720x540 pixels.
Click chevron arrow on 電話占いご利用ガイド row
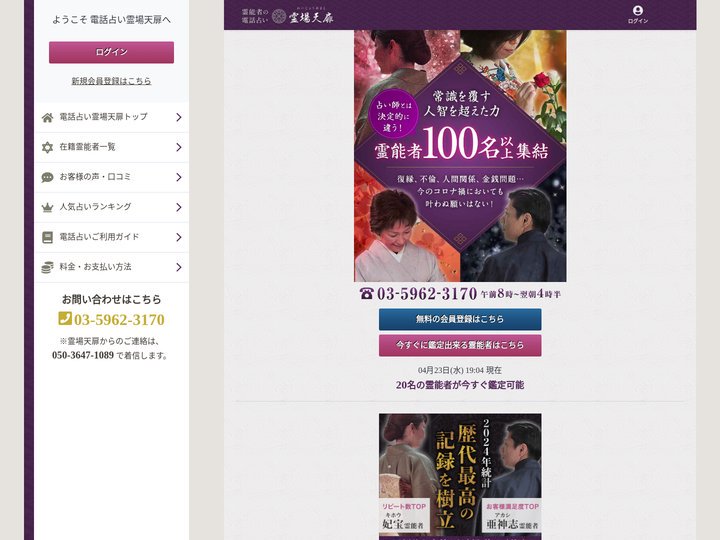[x=179, y=237]
